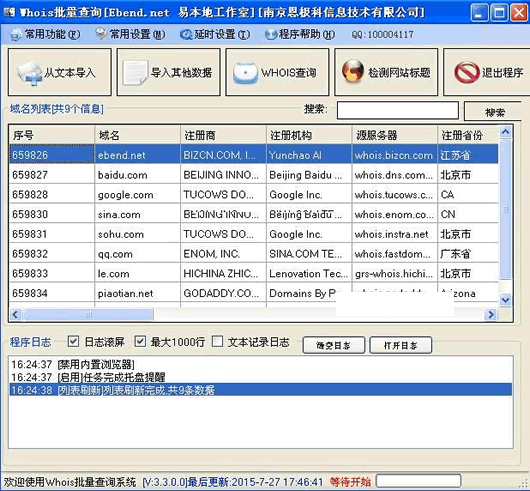Click the 退出程序 button

(487, 72)
